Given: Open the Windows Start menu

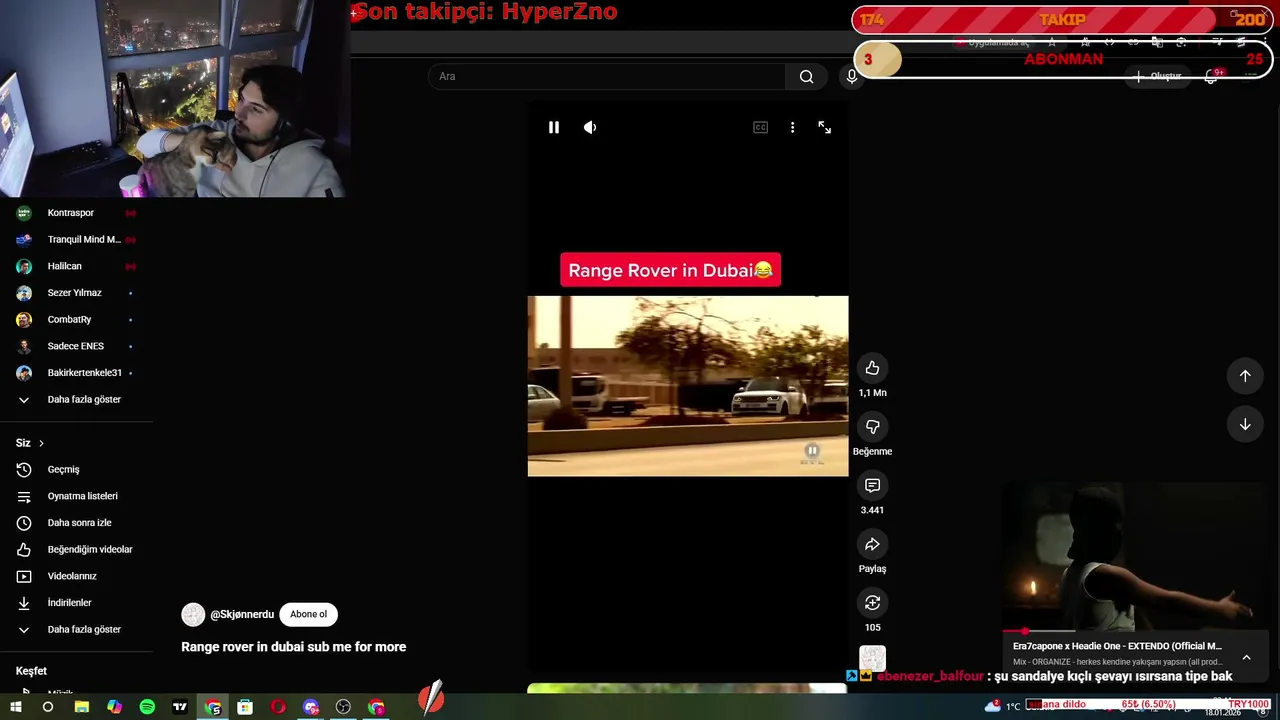Looking at the screenshot, I should point(15,707).
